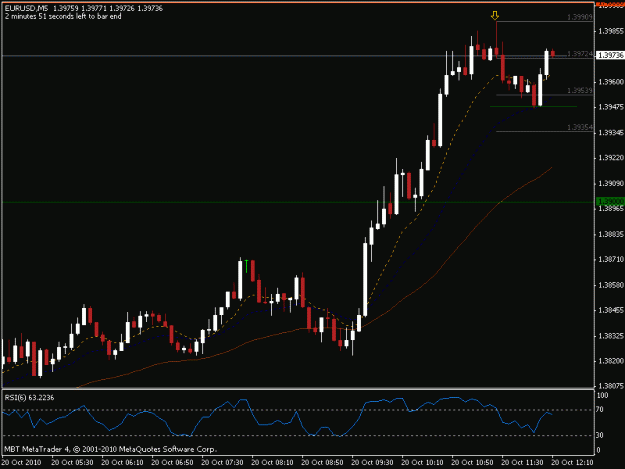
Task: Click the RSI scale value 100
Action: 603,395
